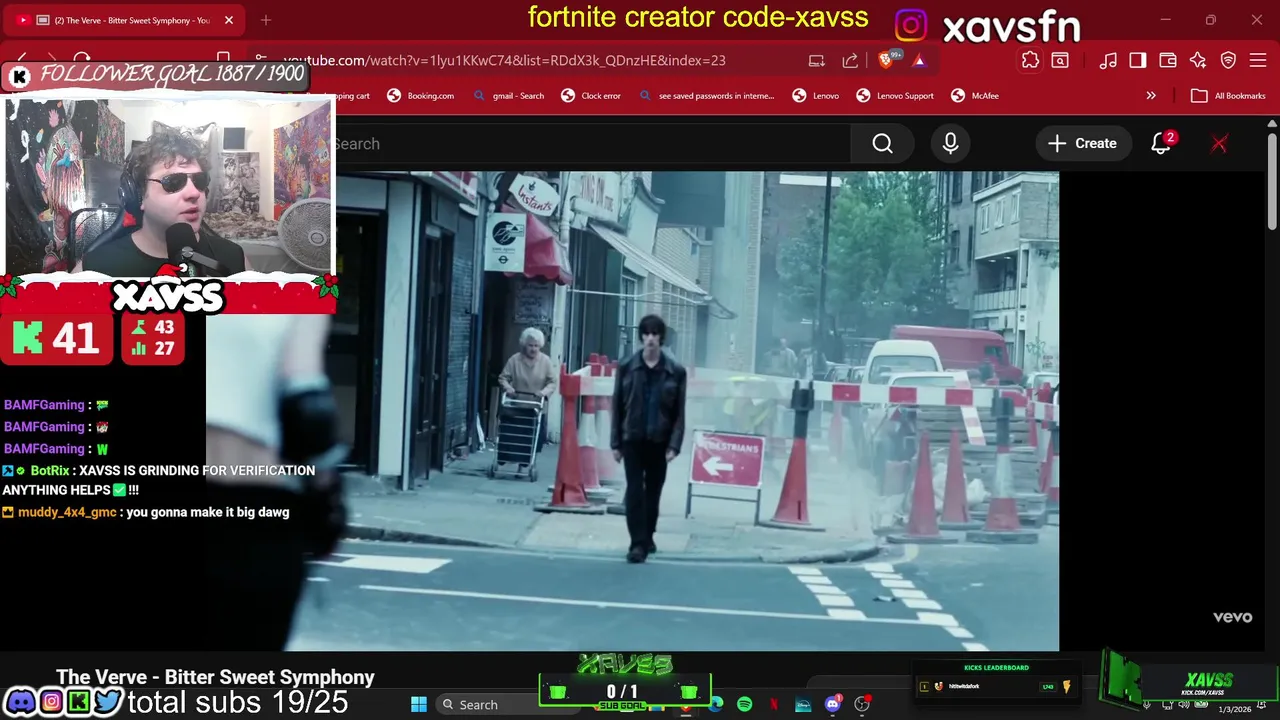Image resolution: width=1280 pixels, height=720 pixels.
Task: Click the FOLLOWER GOAL 1887/1900 text
Action: 171,74
